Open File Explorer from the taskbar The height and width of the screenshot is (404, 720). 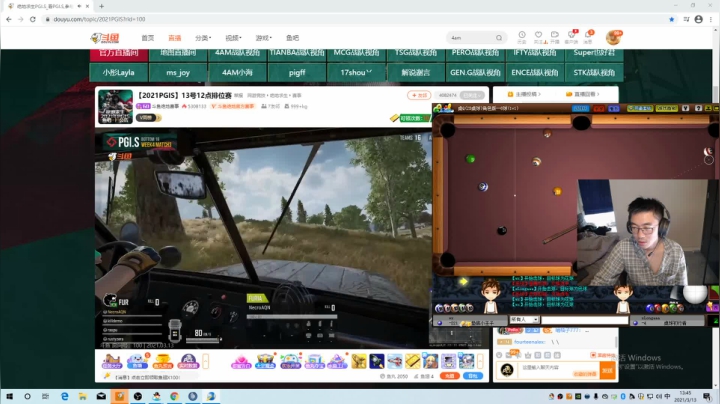click(83, 396)
